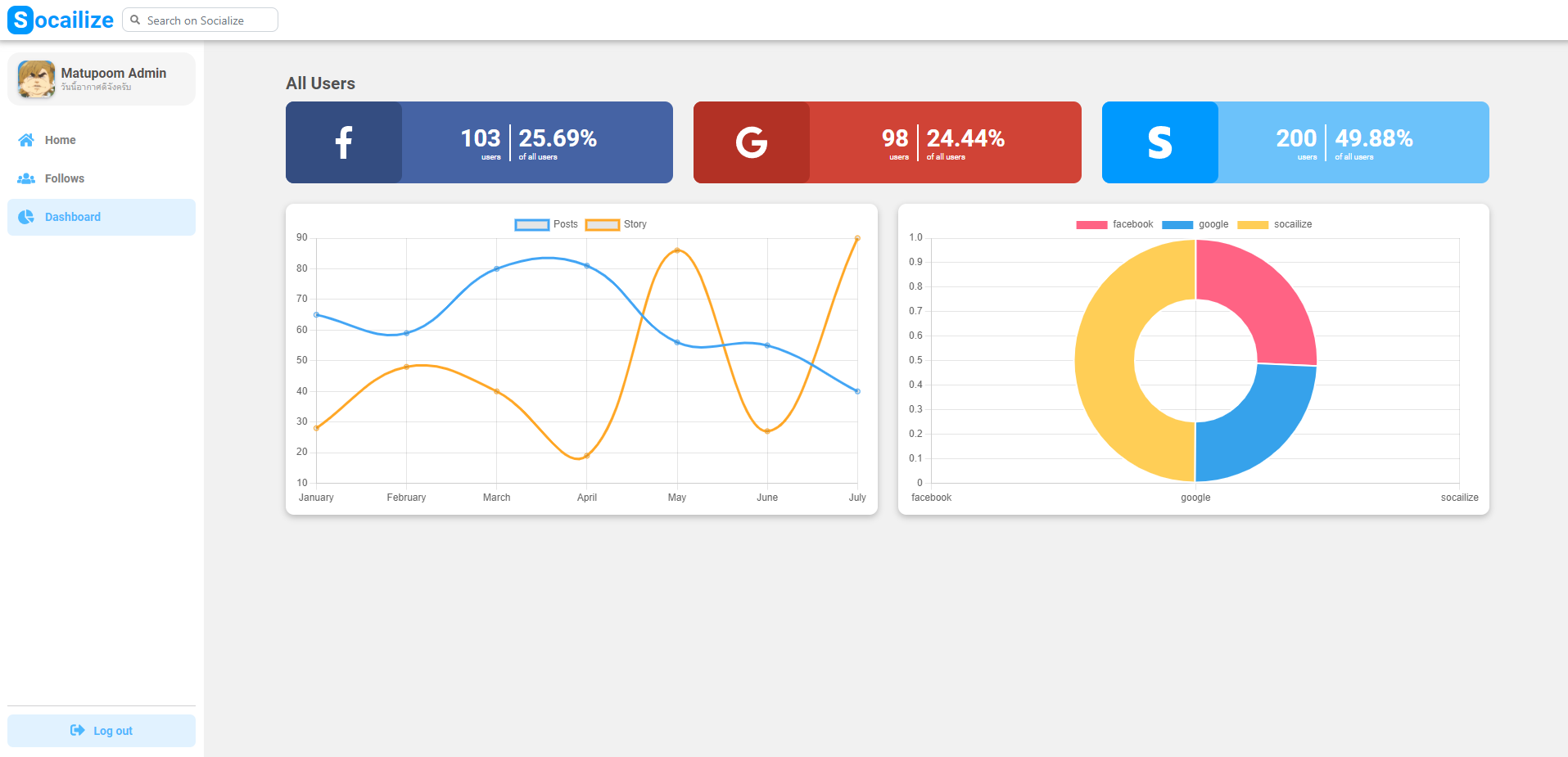
Task: Toggle the Story legend swatch
Action: [603, 225]
